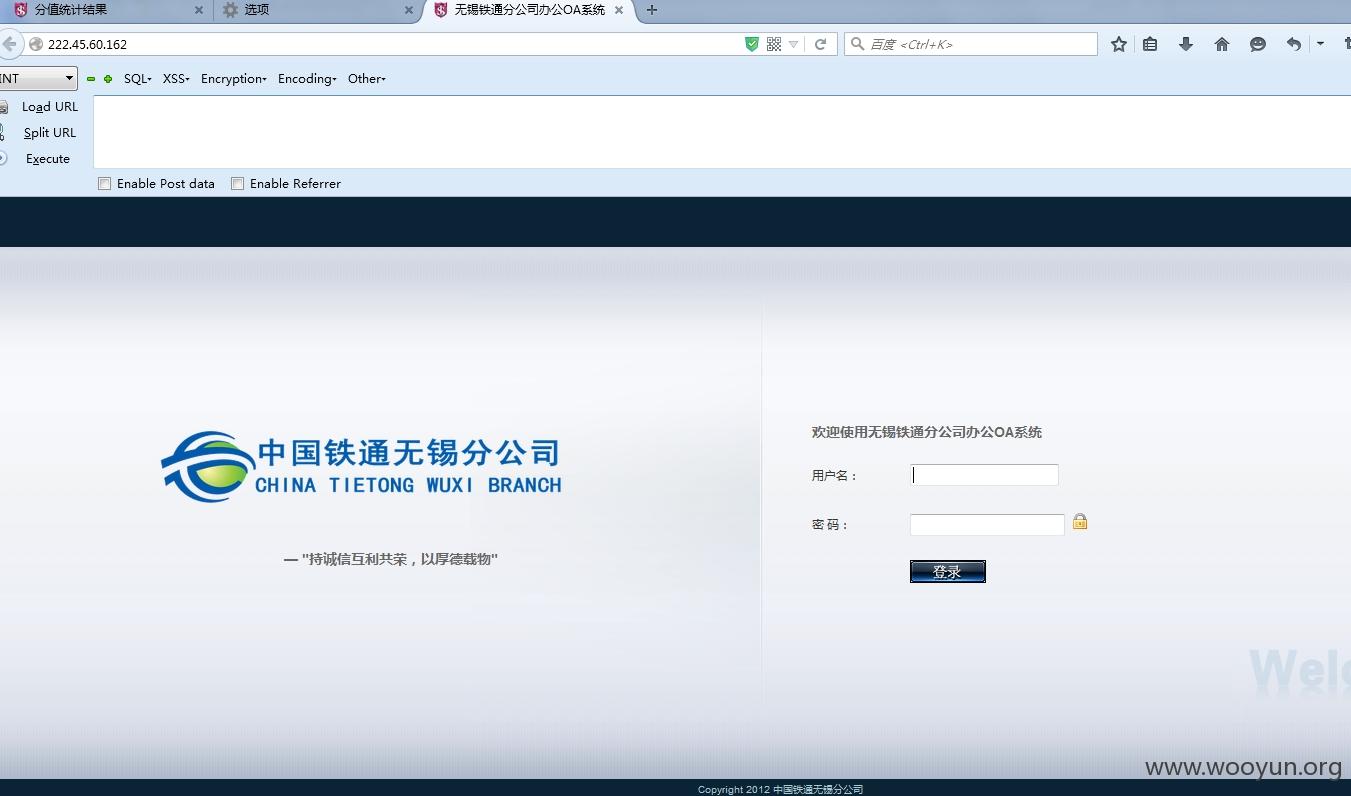Click HackBar green minus icon
This screenshot has width=1351, height=796.
[x=91, y=79]
